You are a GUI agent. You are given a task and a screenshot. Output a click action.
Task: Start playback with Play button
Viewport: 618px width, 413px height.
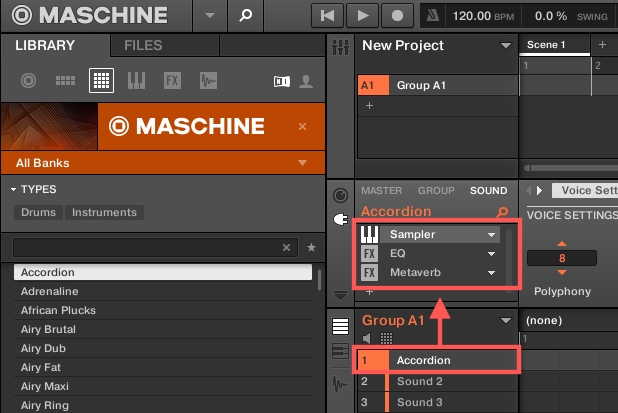click(x=362, y=16)
